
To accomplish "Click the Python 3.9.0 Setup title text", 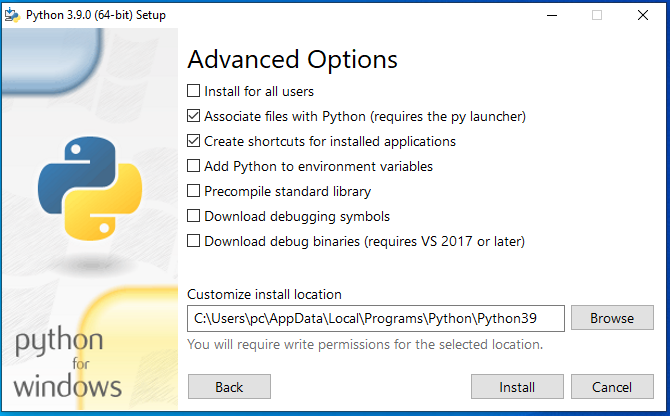I will [x=96, y=15].
